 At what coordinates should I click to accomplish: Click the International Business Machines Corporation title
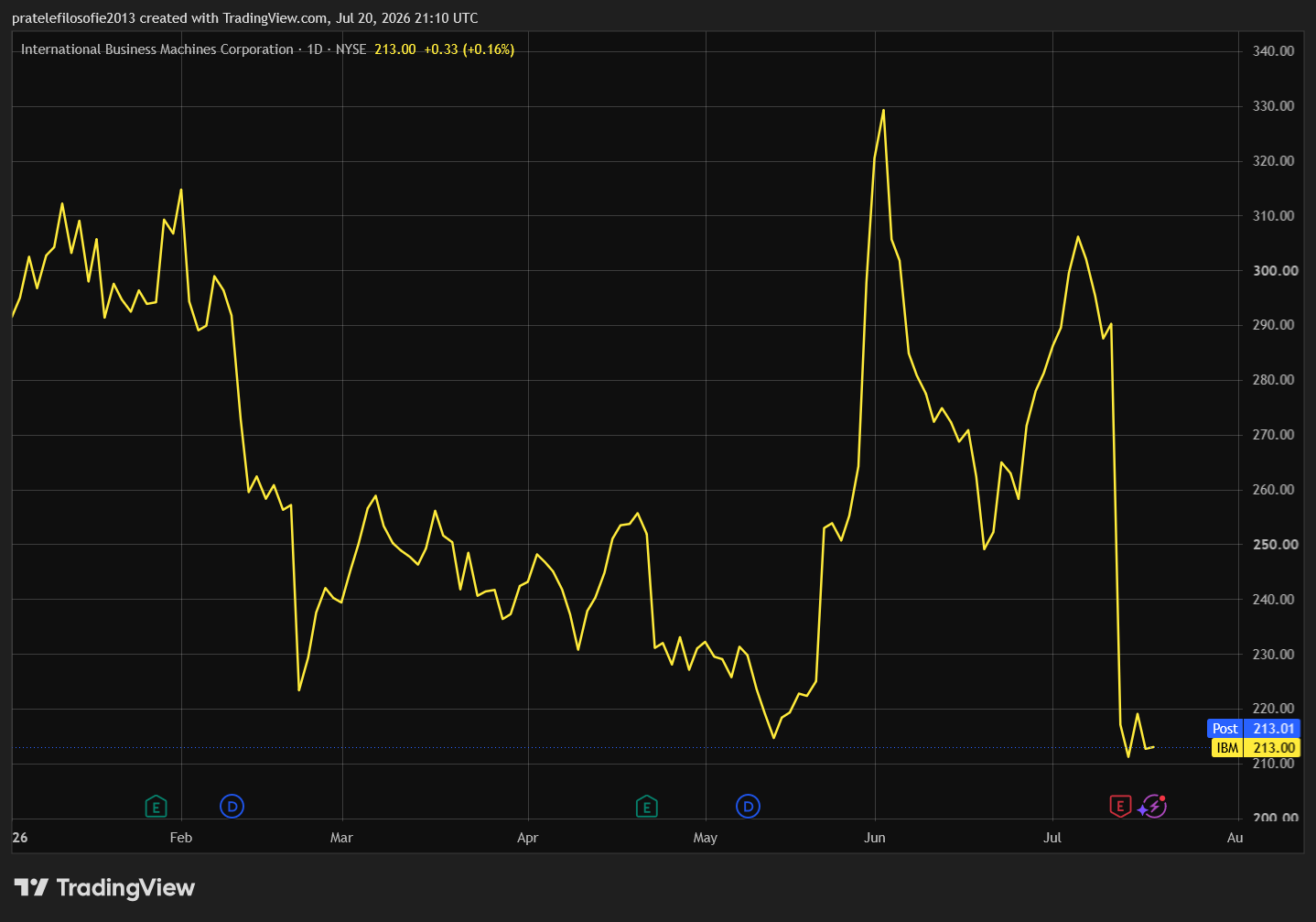(x=157, y=49)
